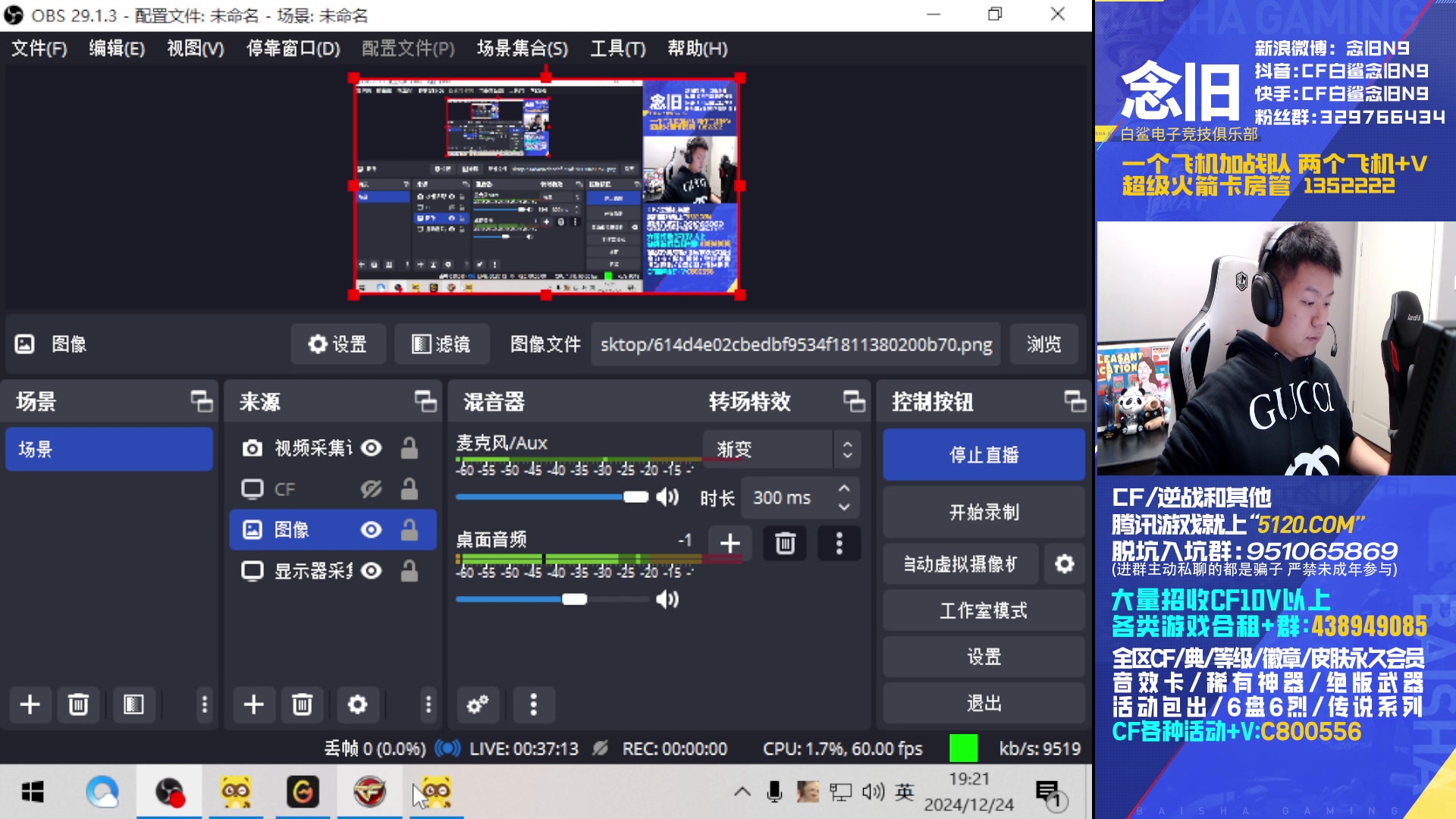Open scene filters icon
The width and height of the screenshot is (1456, 819).
tap(133, 704)
